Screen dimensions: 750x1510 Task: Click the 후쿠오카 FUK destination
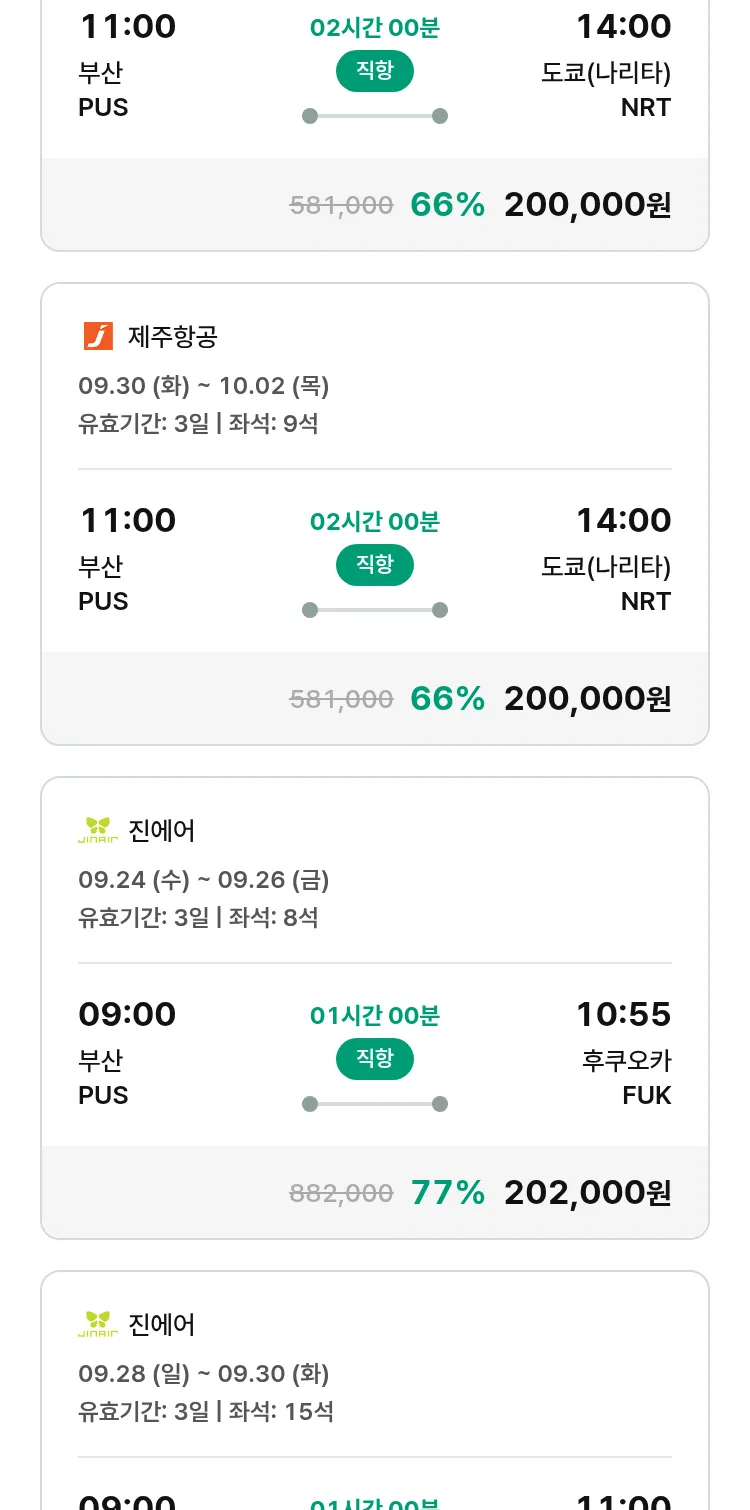(626, 1077)
